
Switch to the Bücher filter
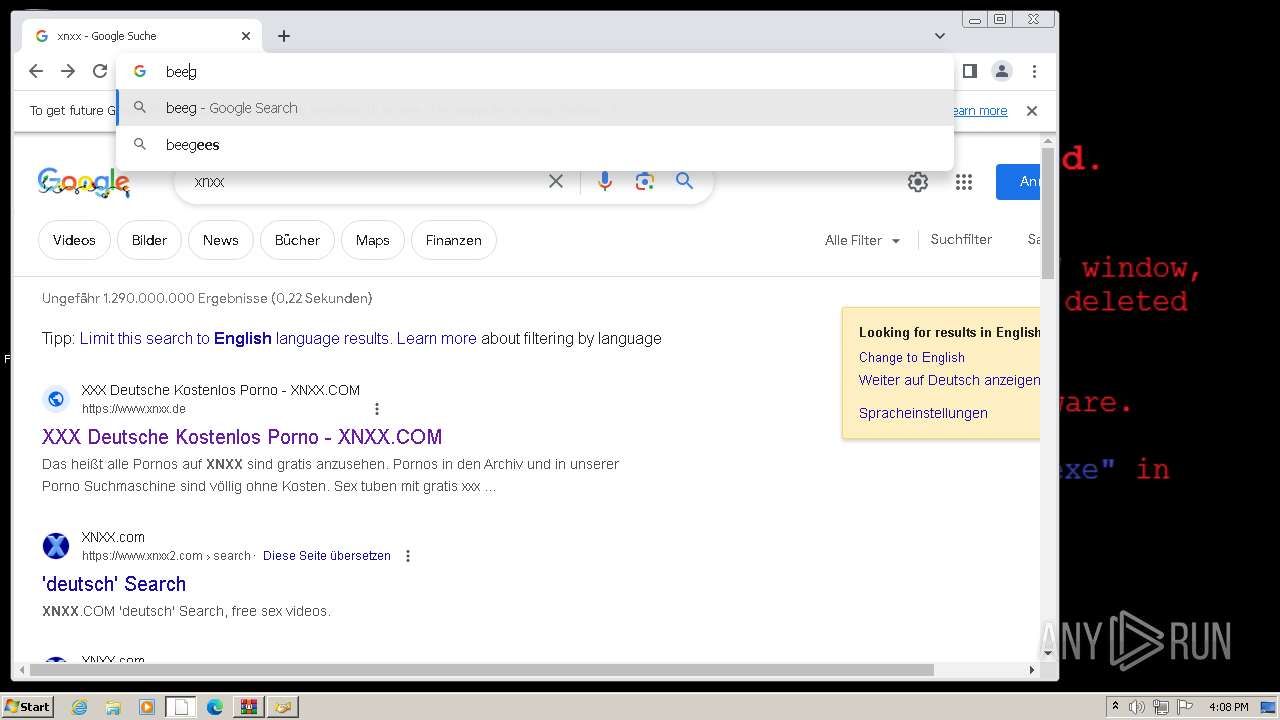point(297,240)
